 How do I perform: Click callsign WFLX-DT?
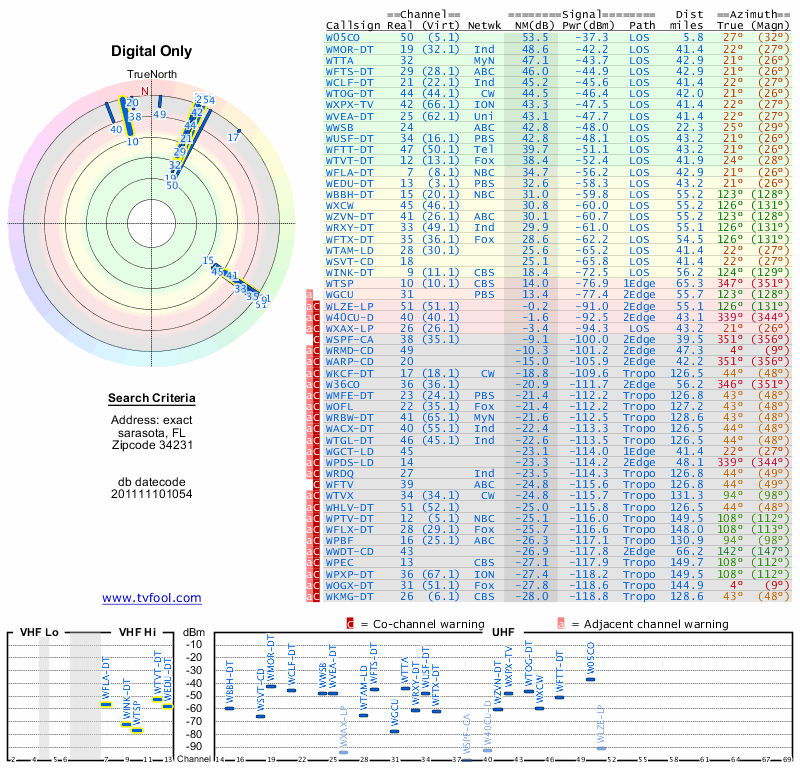(349, 529)
